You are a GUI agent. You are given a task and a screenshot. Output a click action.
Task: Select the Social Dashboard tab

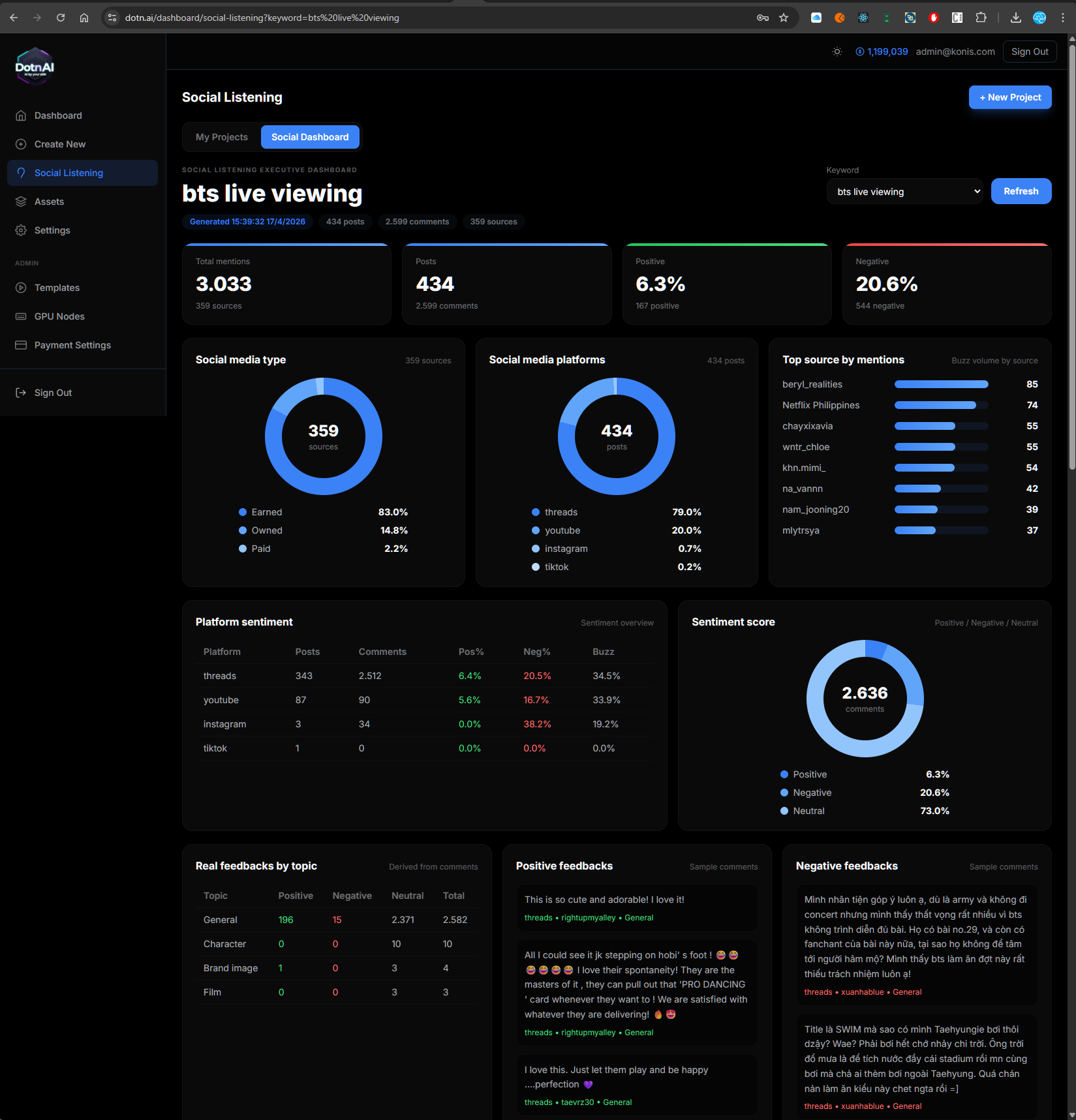[x=310, y=137]
